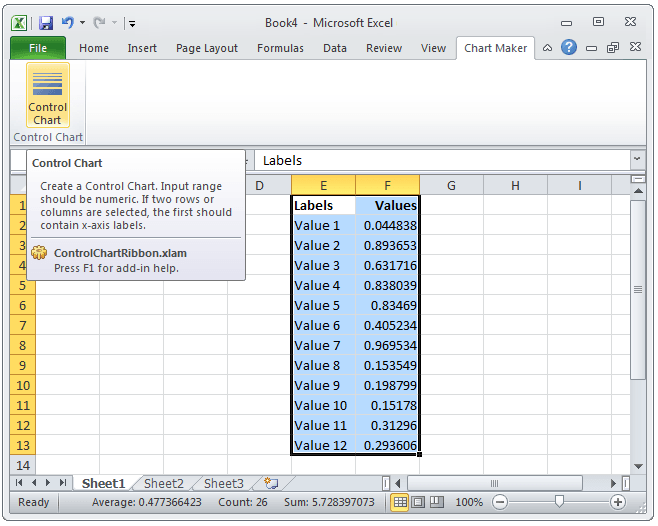
Task: Switch to Sheet2 worksheet tab
Action: [163, 483]
